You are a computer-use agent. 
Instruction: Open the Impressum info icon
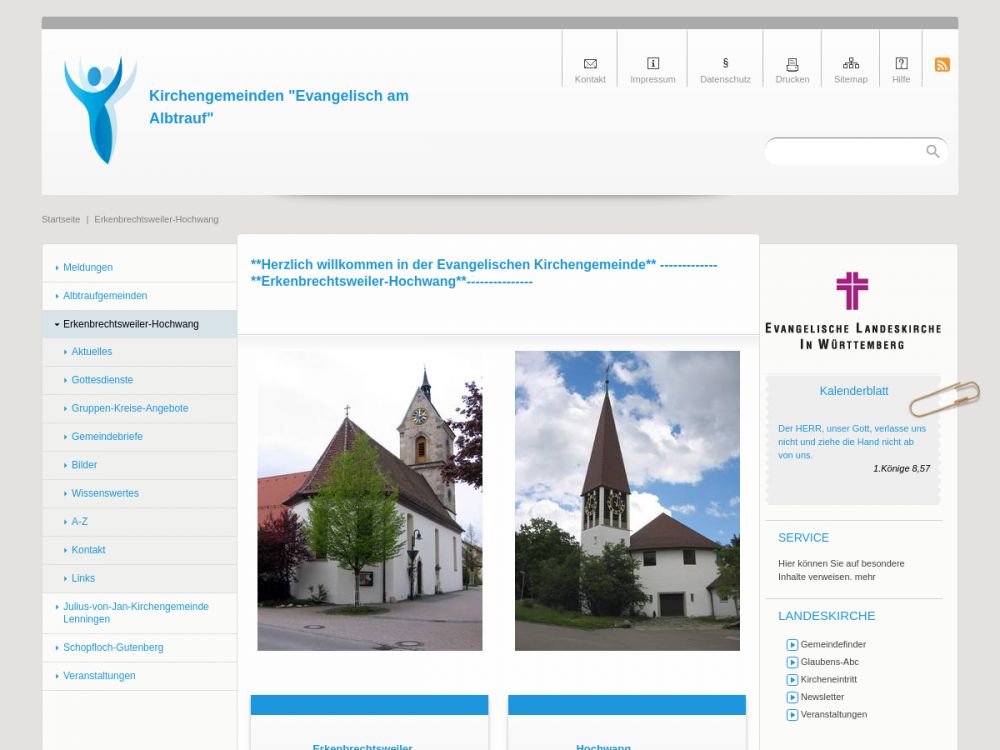click(653, 64)
